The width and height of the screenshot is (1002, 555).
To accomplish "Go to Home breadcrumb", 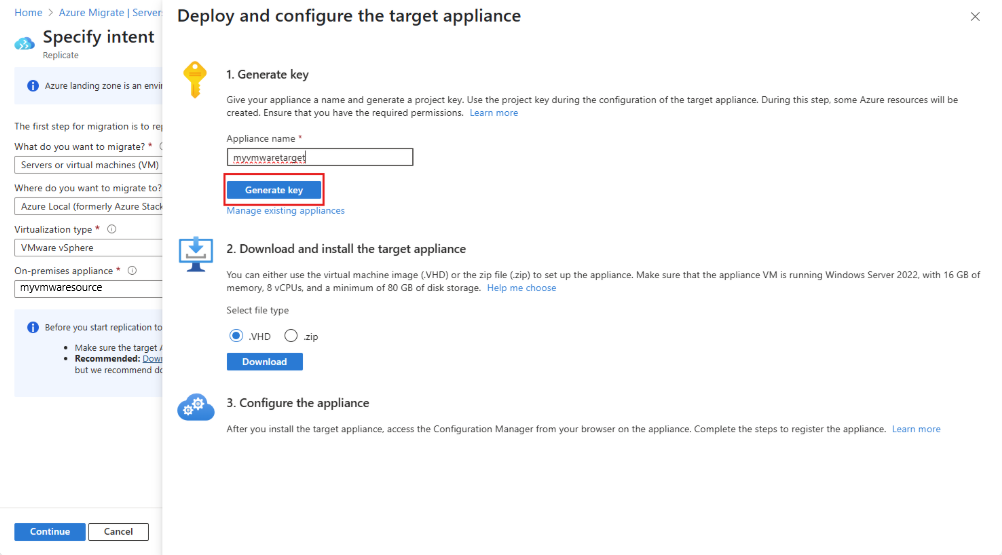I will click(x=28, y=13).
